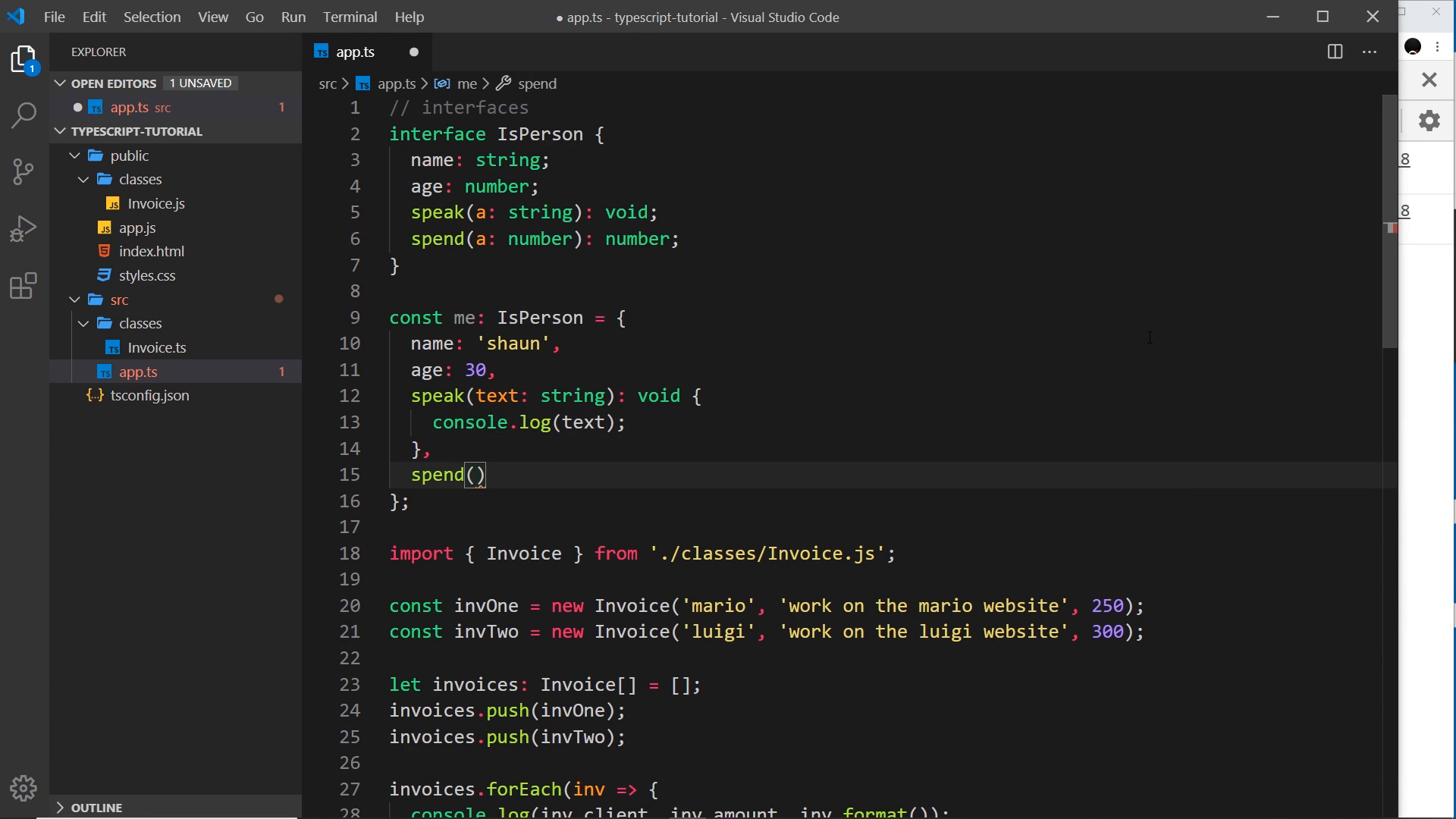Viewport: 1456px width, 819px height.
Task: Click the 'me' breadcrumb segment
Action: (467, 83)
